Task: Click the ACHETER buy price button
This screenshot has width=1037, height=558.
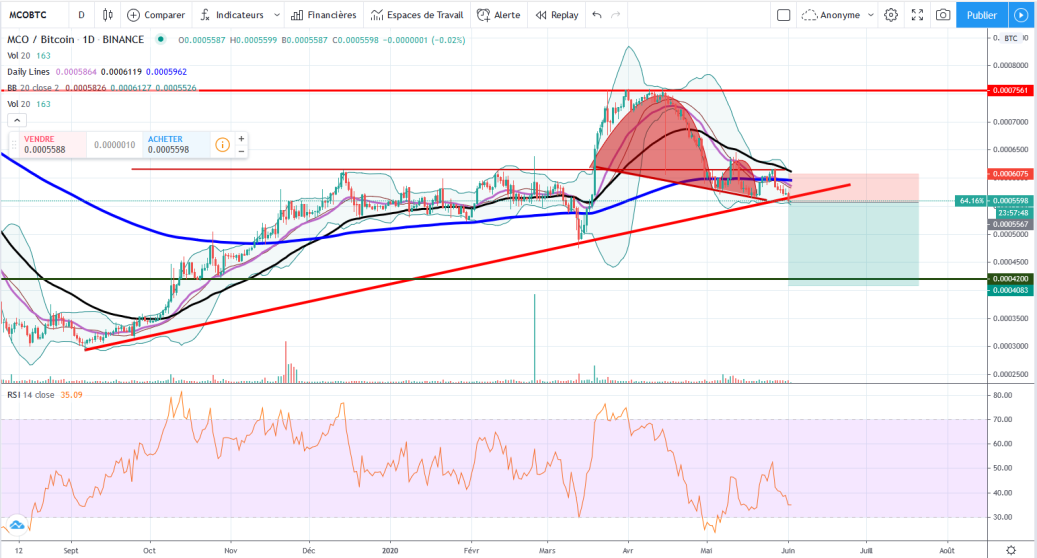Action: 177,145
